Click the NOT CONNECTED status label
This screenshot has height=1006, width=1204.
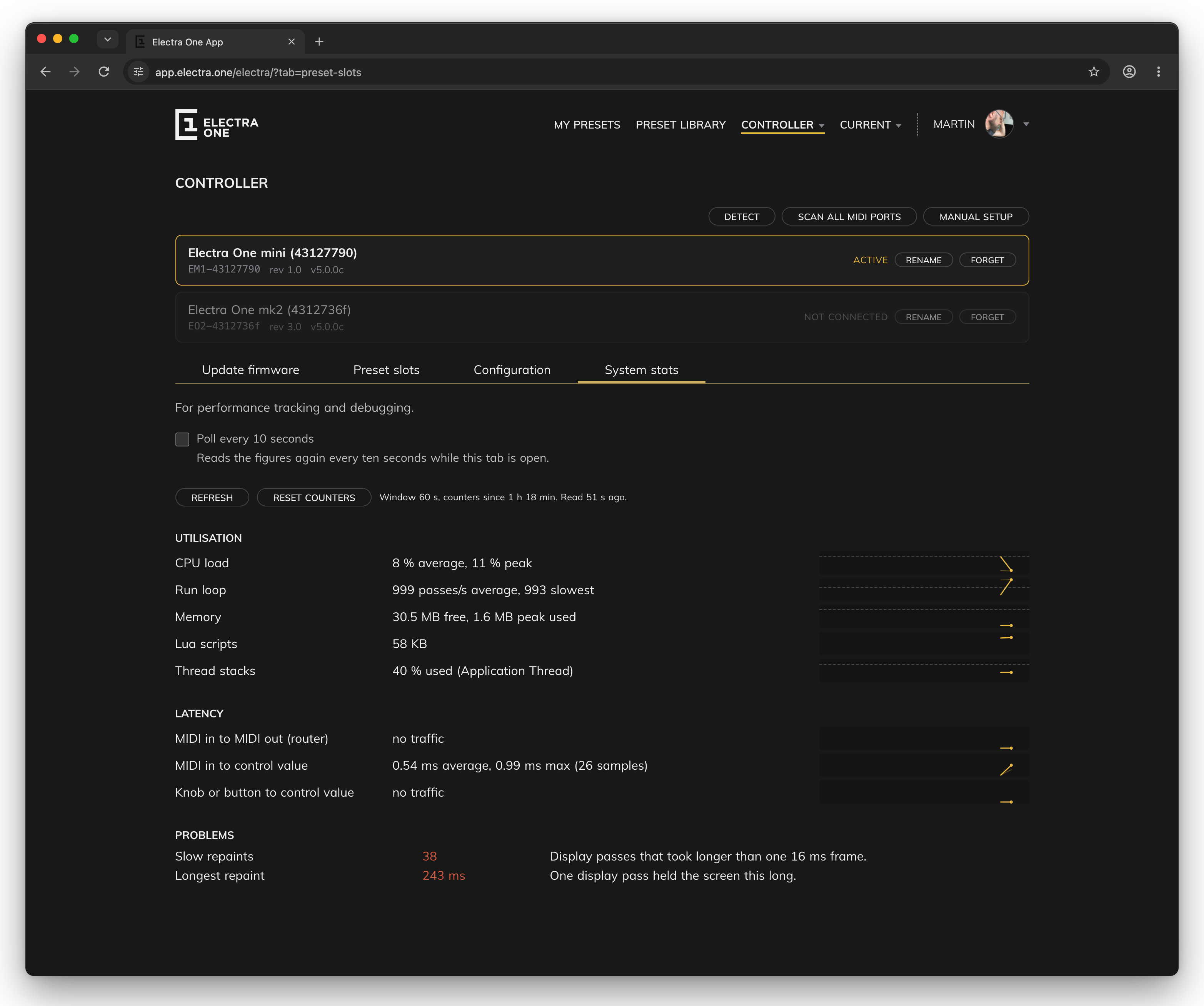(x=845, y=317)
